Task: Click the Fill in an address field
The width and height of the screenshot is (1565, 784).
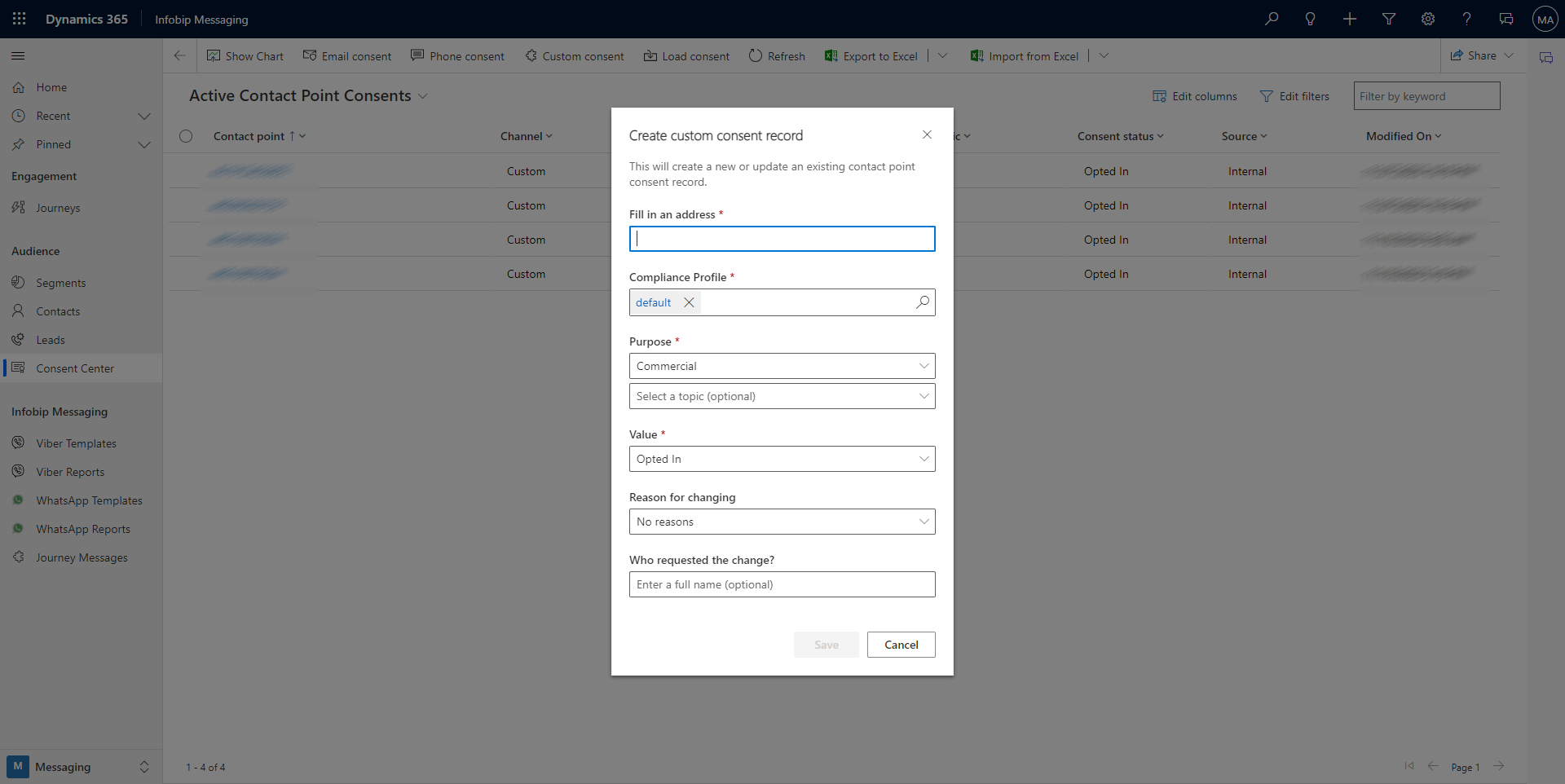Action: [x=782, y=239]
